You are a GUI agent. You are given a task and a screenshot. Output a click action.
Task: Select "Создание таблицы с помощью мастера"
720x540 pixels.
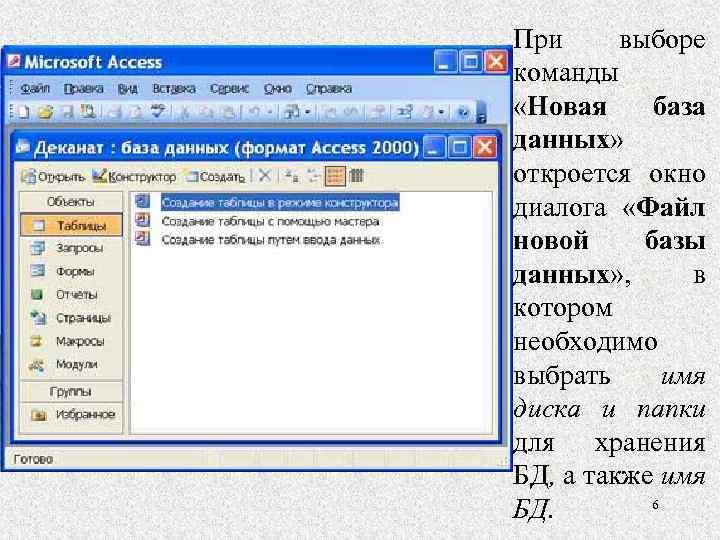(270, 221)
